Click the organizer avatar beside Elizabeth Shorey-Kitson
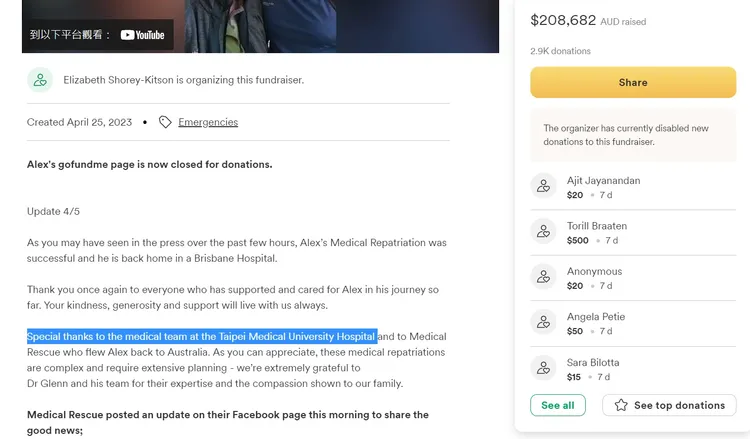This screenshot has height=439, width=750. coord(40,80)
